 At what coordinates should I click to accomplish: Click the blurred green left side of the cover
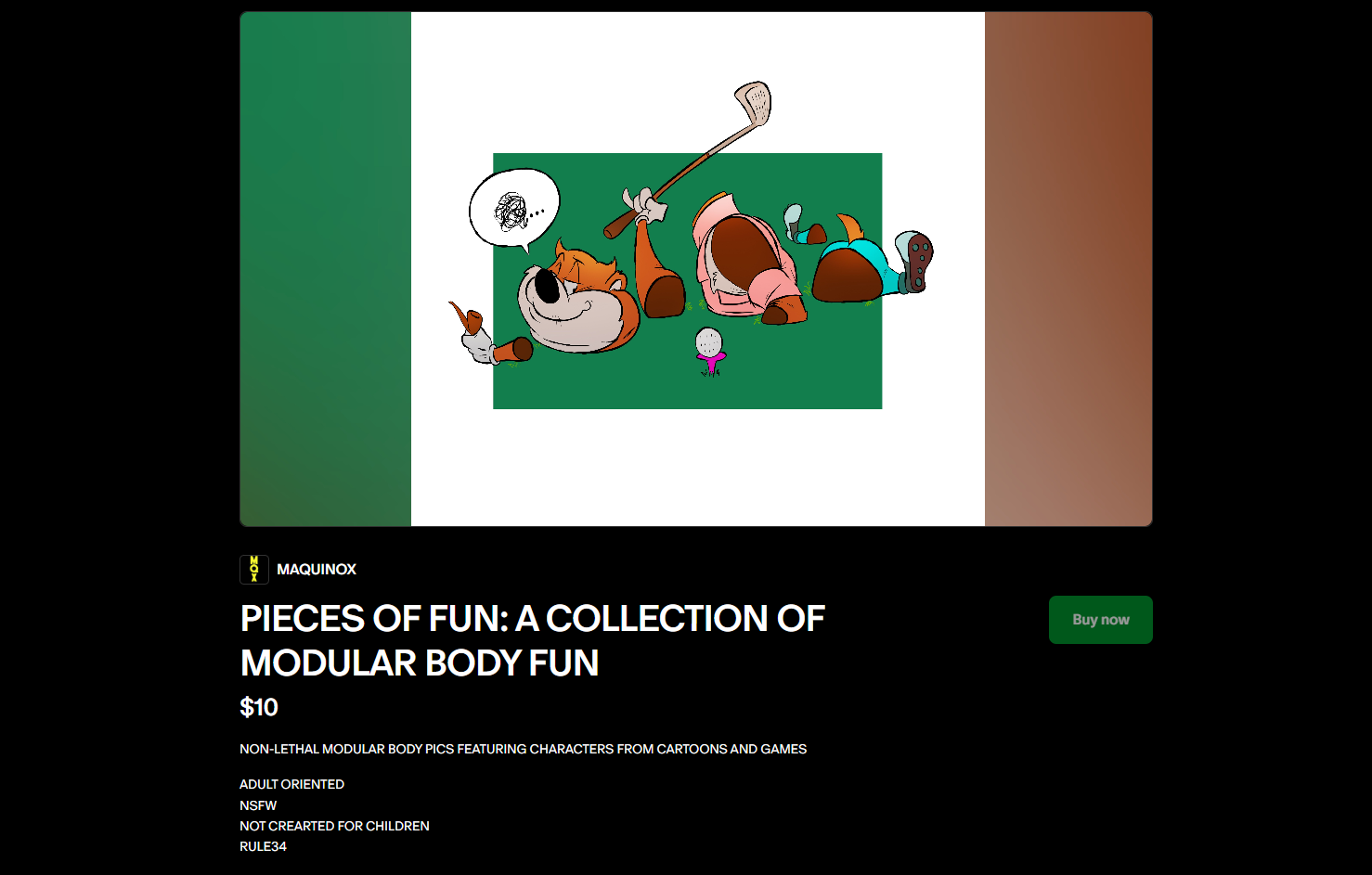click(326, 269)
